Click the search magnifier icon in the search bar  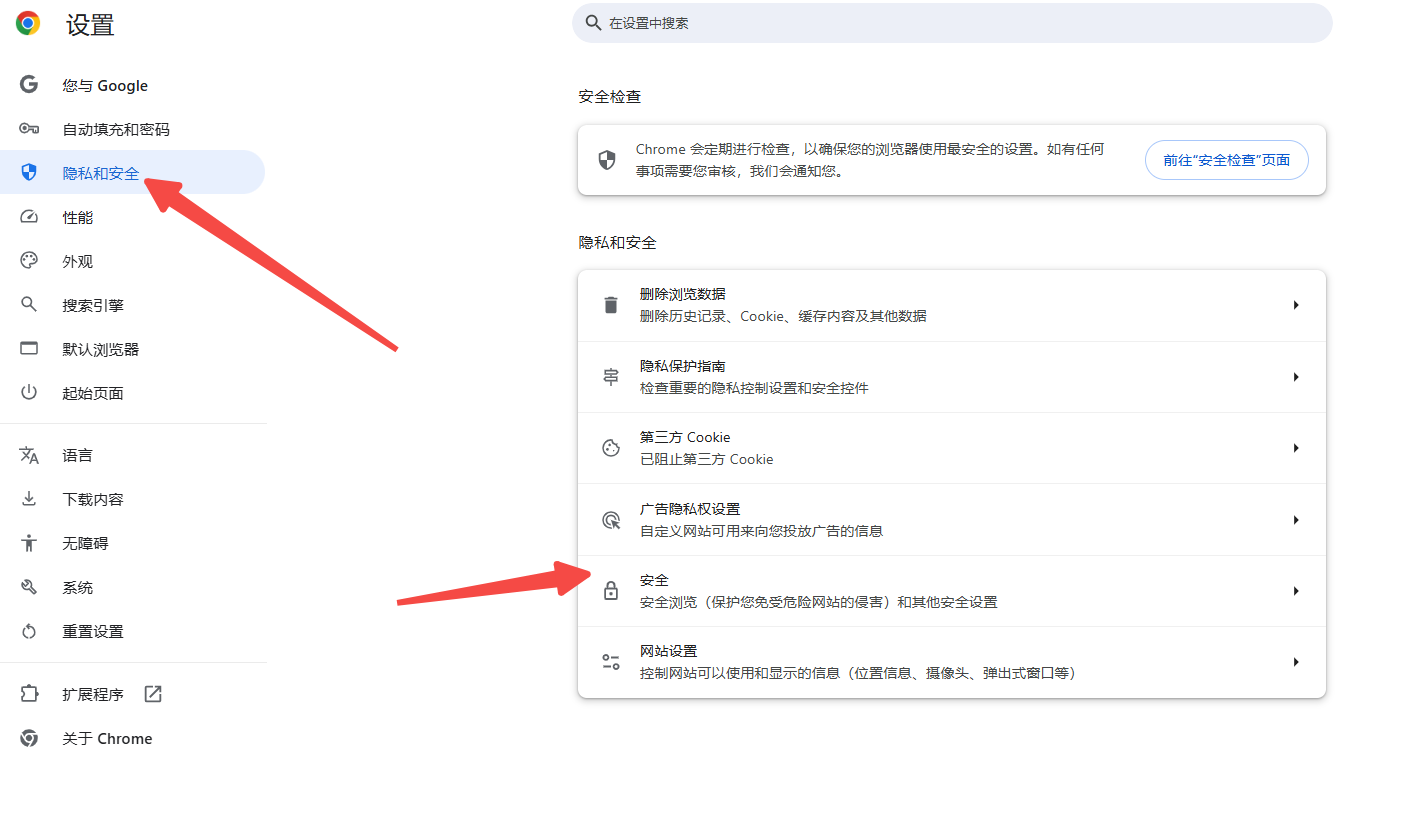pyautogui.click(x=594, y=22)
